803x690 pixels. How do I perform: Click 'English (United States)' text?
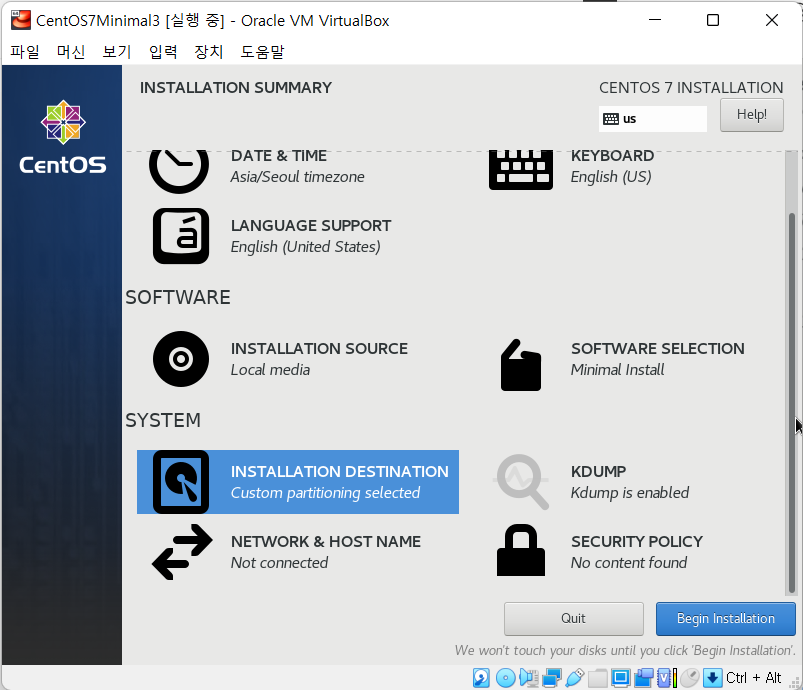click(x=306, y=247)
